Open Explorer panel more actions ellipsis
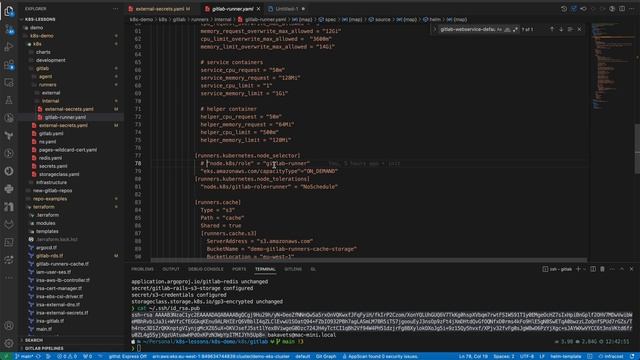 click(x=116, y=9)
